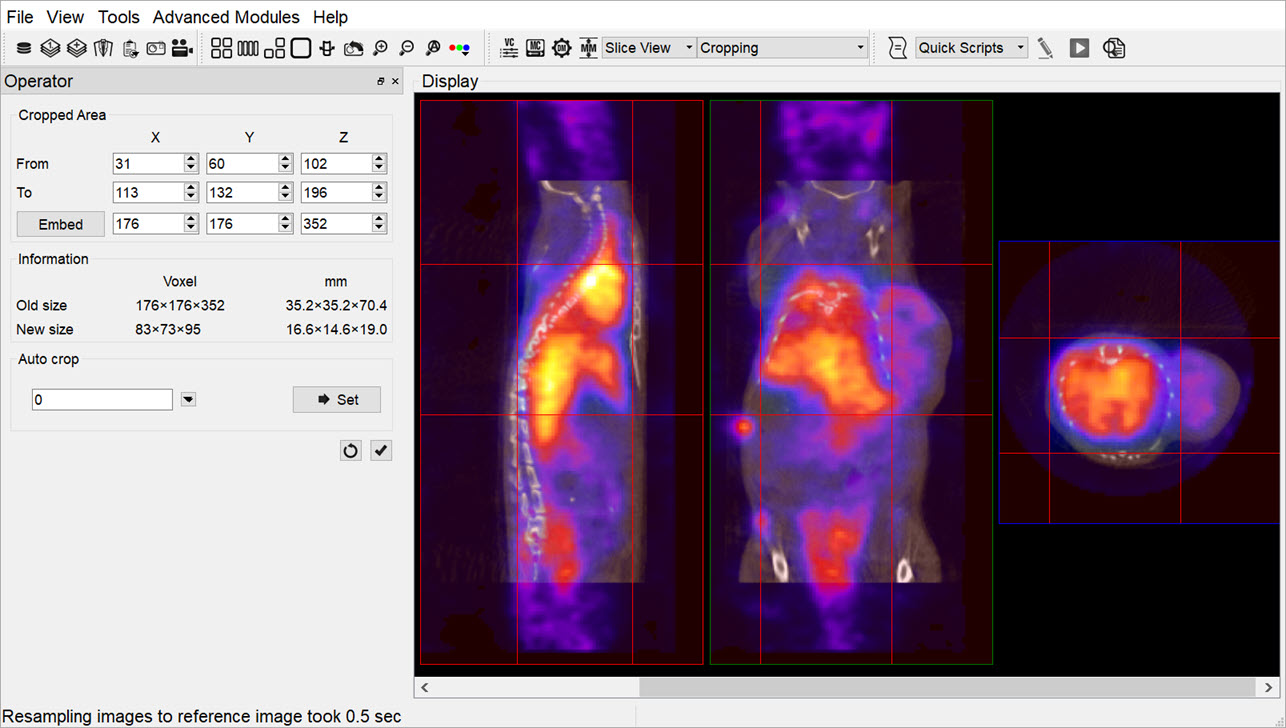The height and width of the screenshot is (728, 1286).
Task: Open the VC settings icon
Action: (x=509, y=48)
